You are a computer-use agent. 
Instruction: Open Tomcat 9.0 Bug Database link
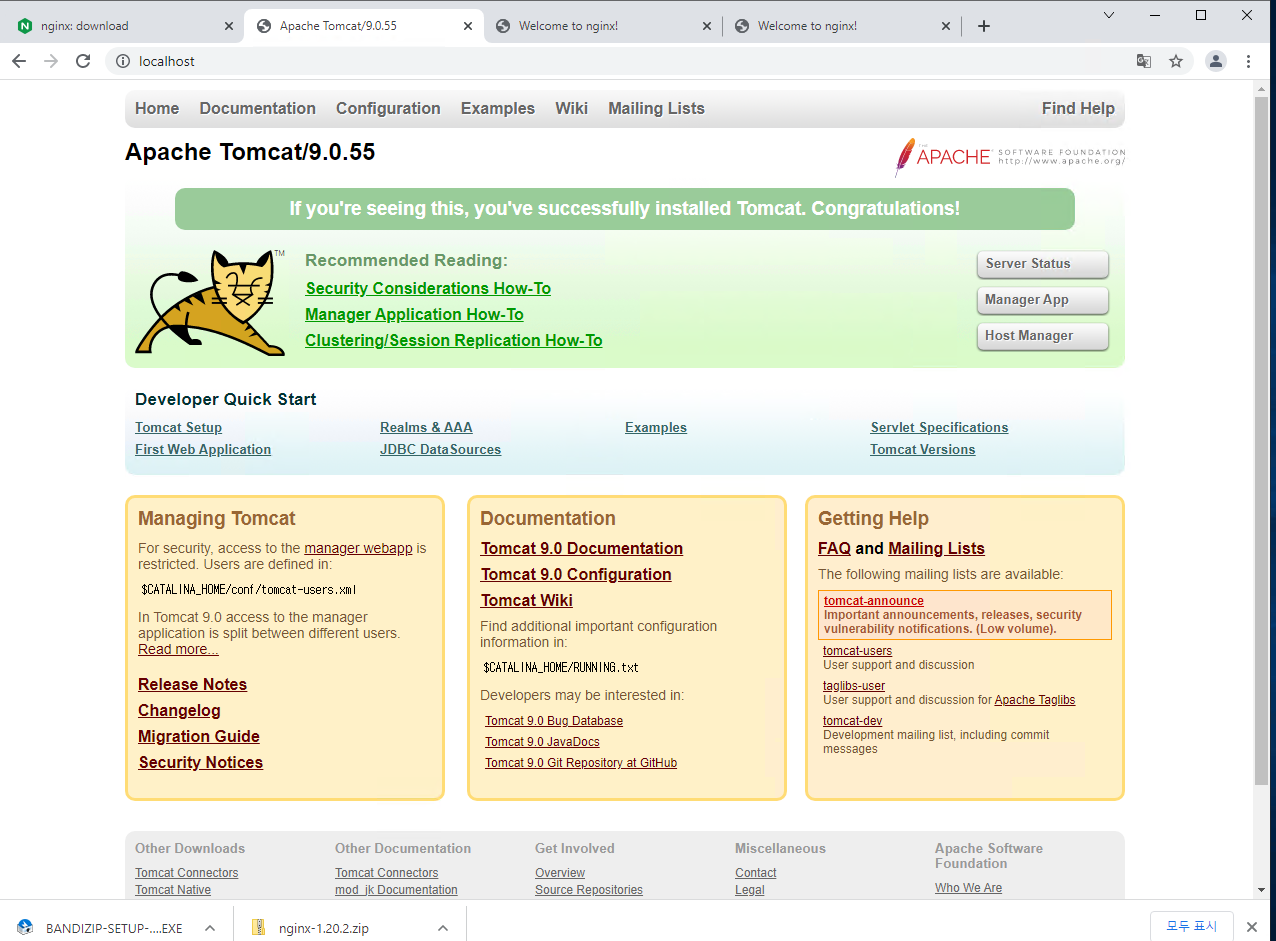[x=554, y=721]
